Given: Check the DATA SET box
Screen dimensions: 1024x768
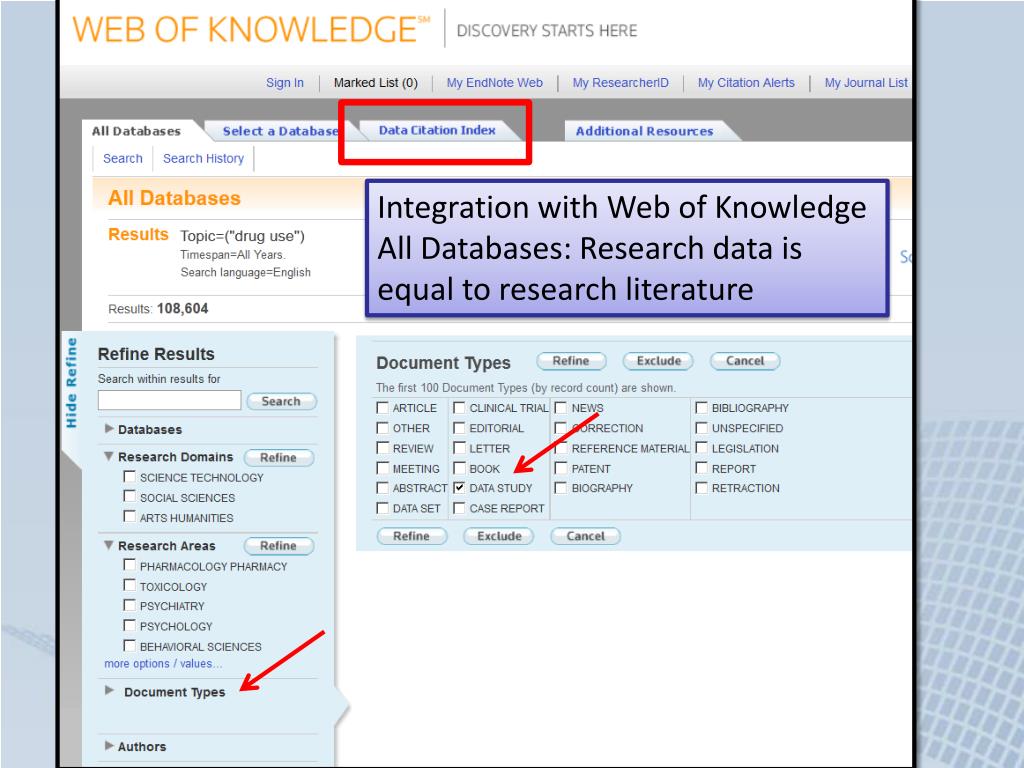Looking at the screenshot, I should [x=383, y=507].
